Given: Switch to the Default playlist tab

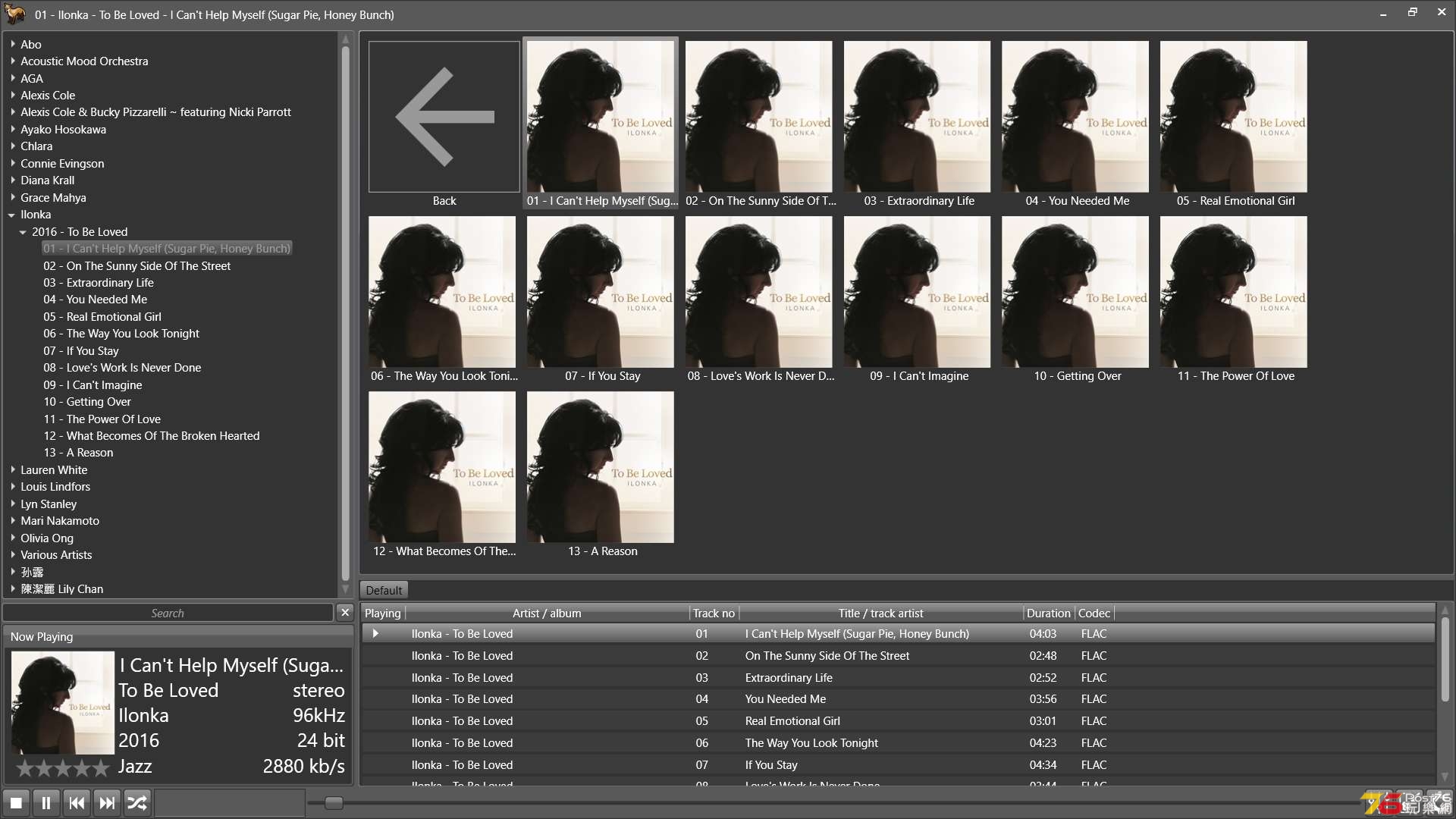Looking at the screenshot, I should point(384,590).
